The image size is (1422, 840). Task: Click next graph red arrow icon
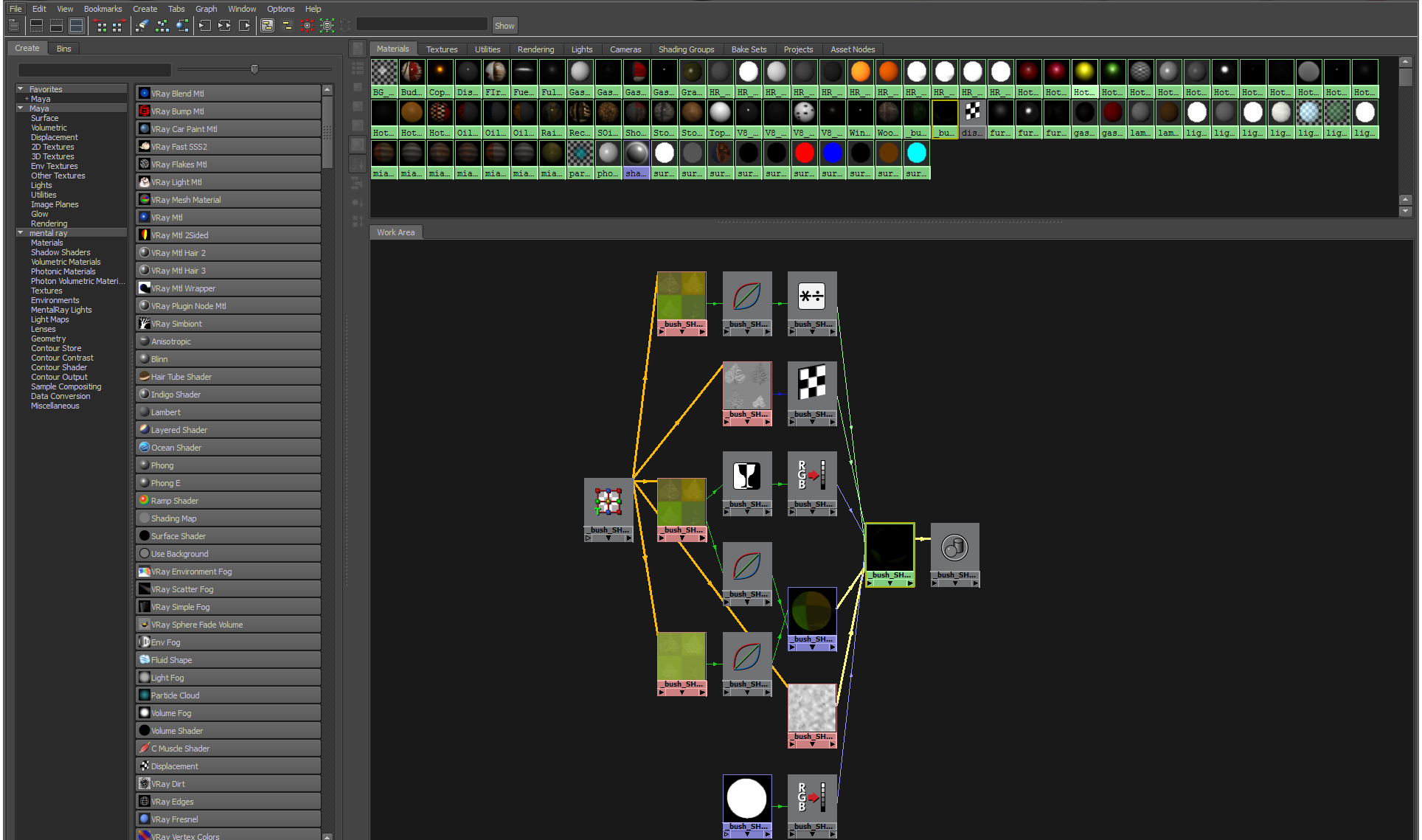pos(117,26)
